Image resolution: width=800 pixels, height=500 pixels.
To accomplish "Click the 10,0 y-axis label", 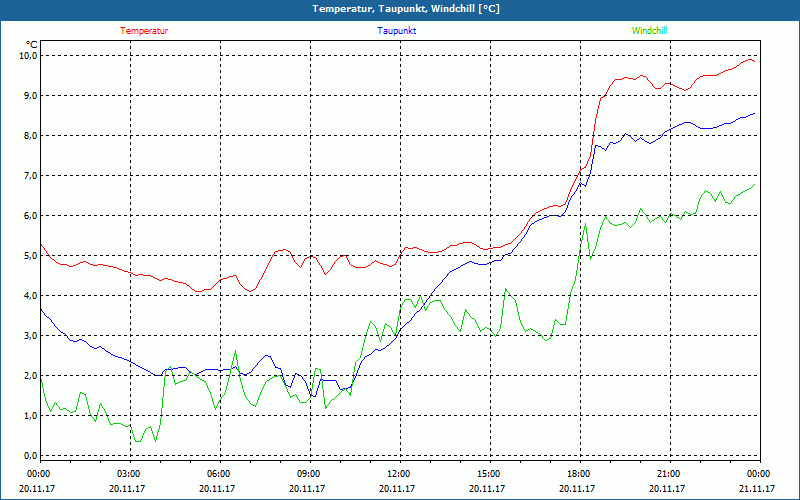I will [x=27, y=55].
